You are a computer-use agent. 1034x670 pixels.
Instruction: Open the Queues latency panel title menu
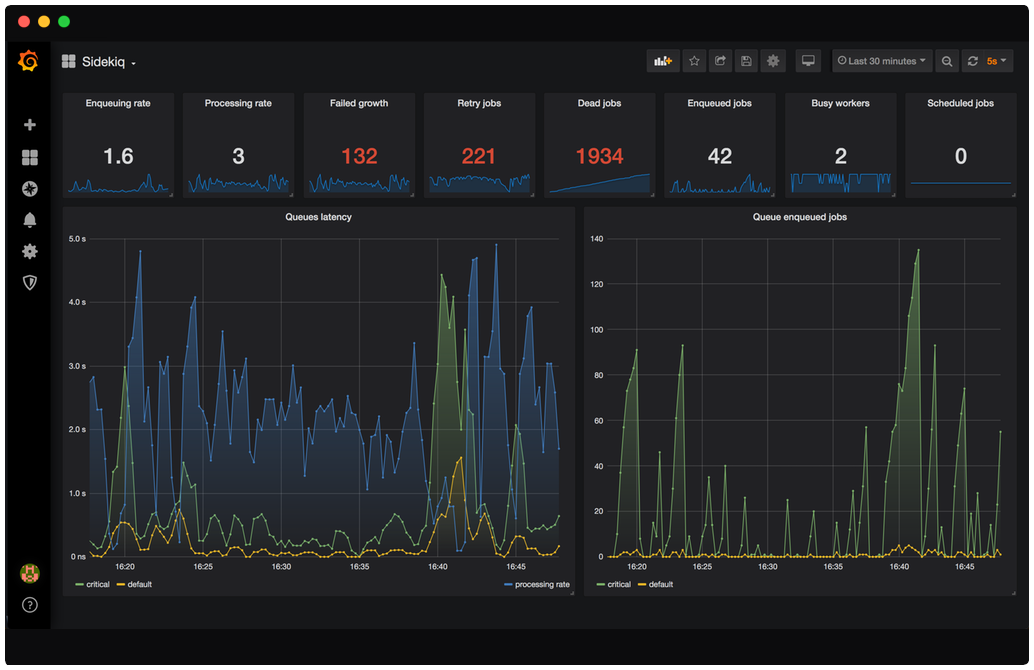(x=319, y=217)
